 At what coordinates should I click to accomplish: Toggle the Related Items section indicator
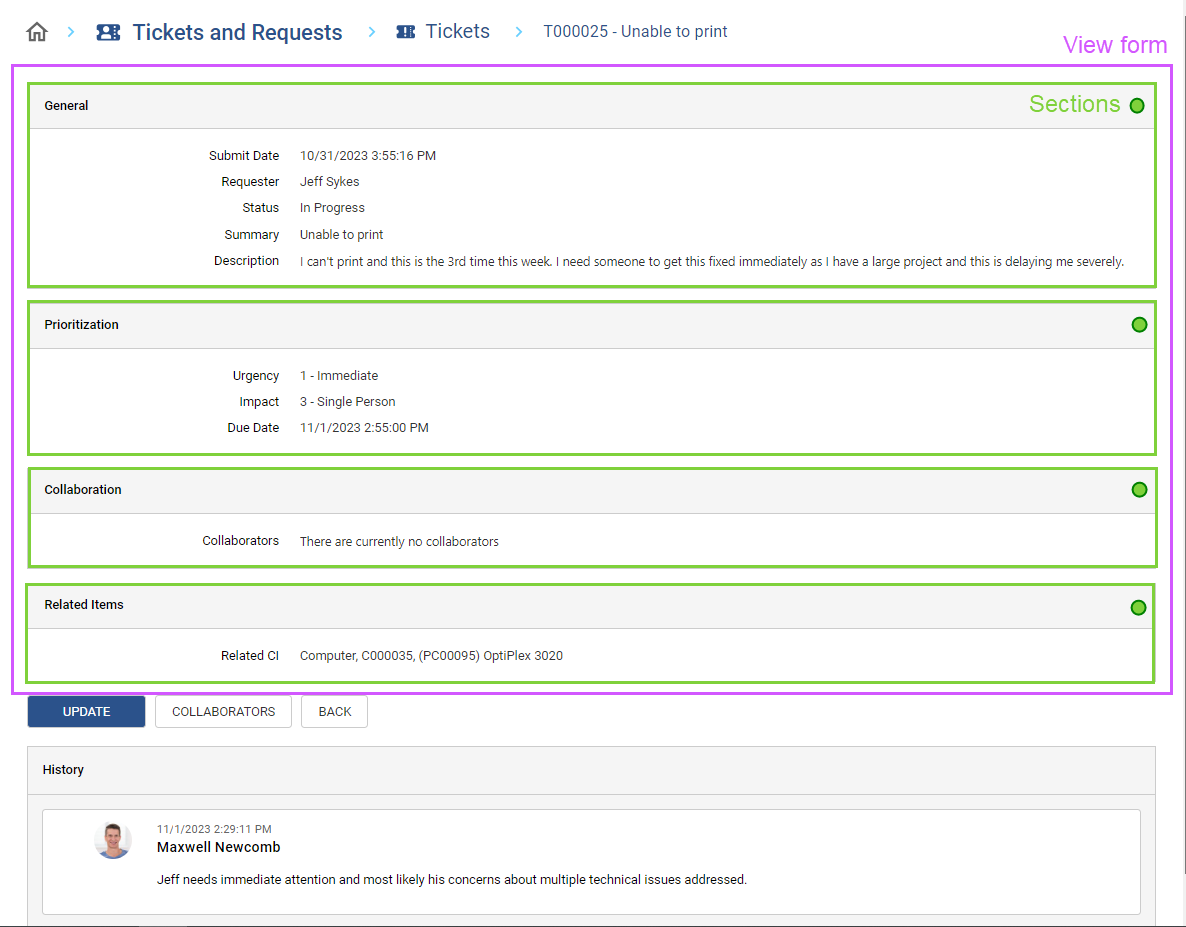(1138, 606)
